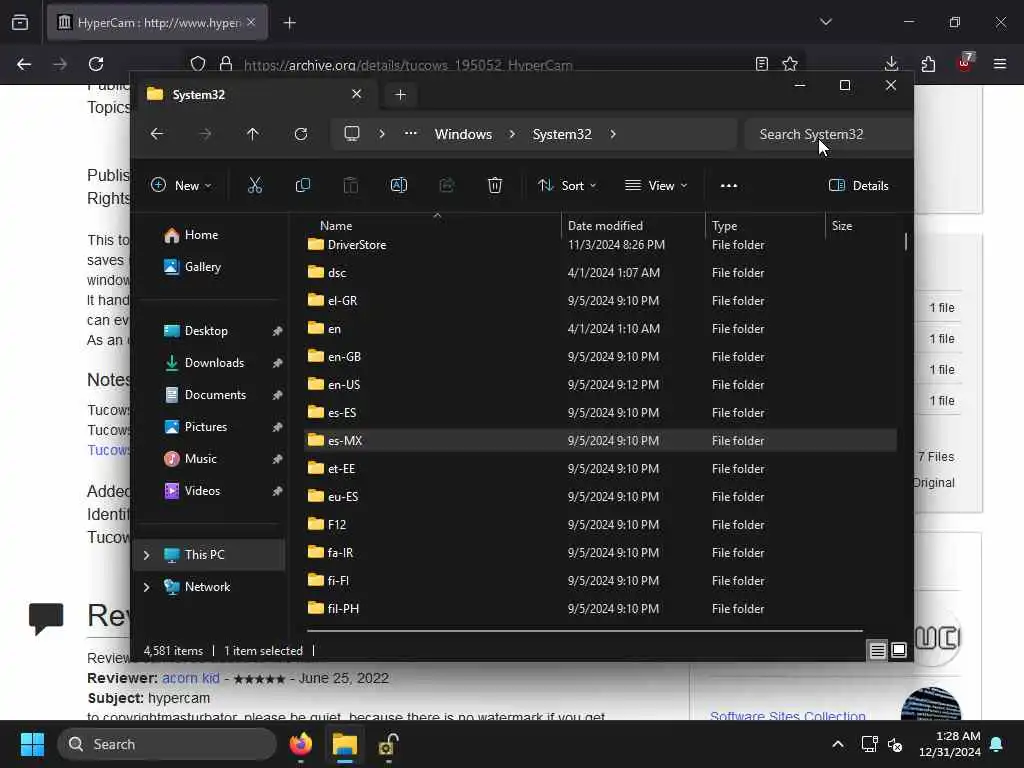
Task: Select the es-MX folder row
Action: (600, 441)
